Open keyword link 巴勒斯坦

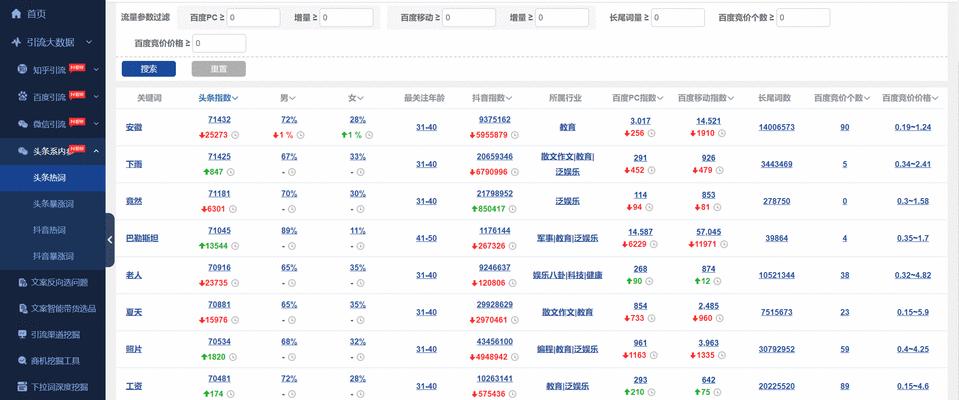click(142, 239)
